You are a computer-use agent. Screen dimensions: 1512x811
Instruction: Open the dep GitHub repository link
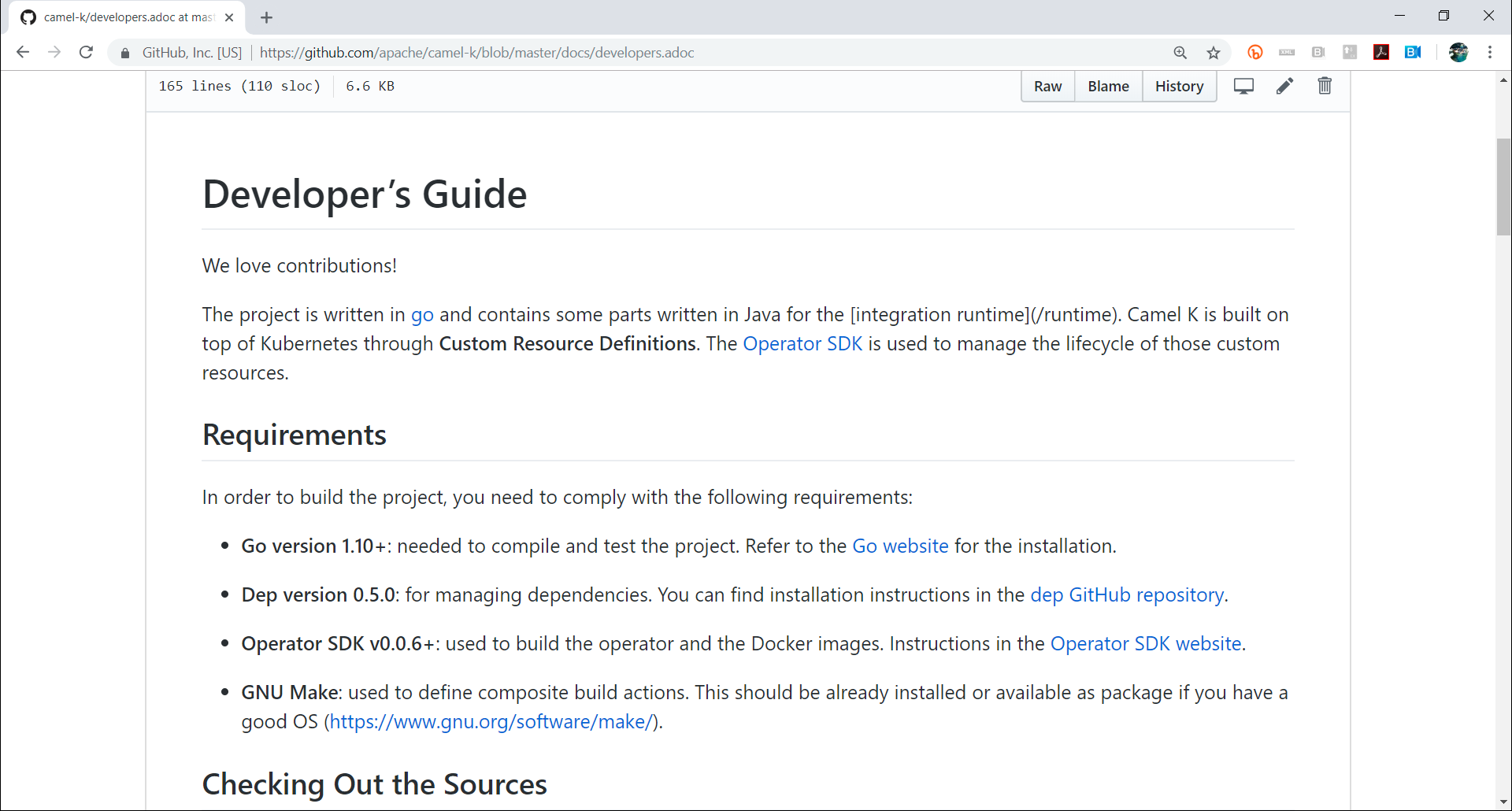point(1127,595)
